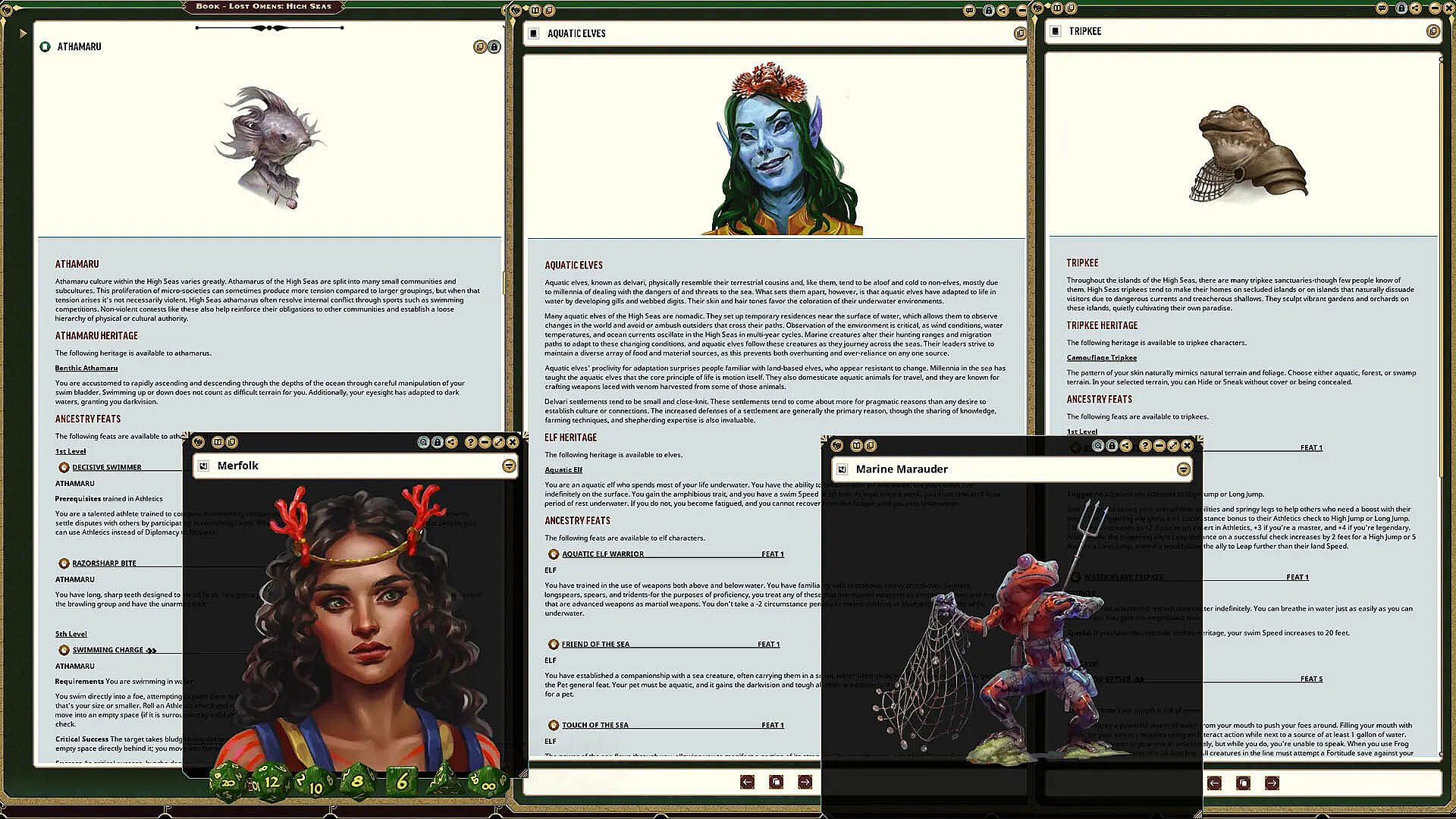Toggle the lock in the Aquatic Elves window
The height and width of the screenshot is (819, 1456).
988,11
